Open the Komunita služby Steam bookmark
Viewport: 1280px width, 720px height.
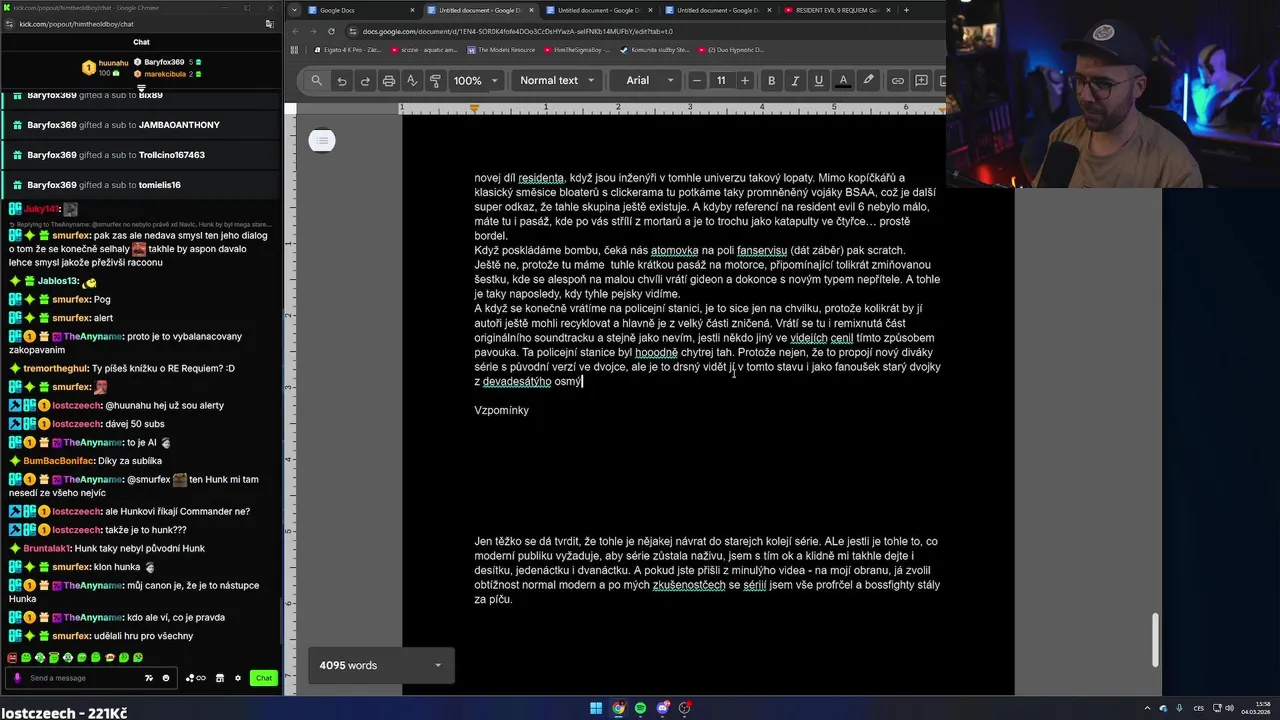click(x=655, y=49)
